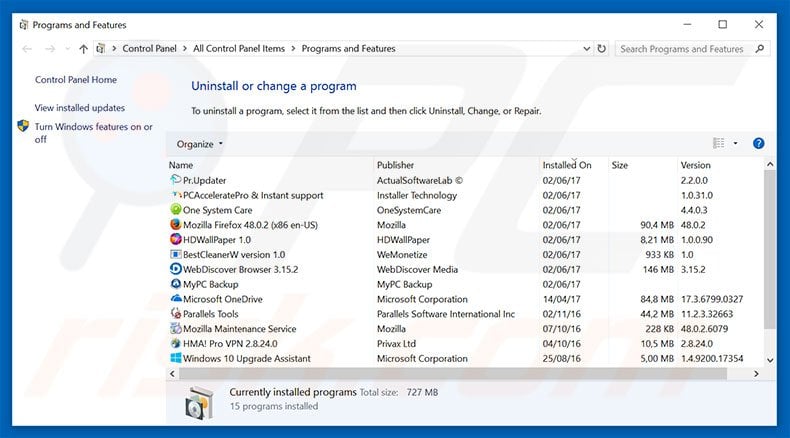Open the address bar history dropdown
Viewport: 790px width, 438px height.
coord(586,49)
